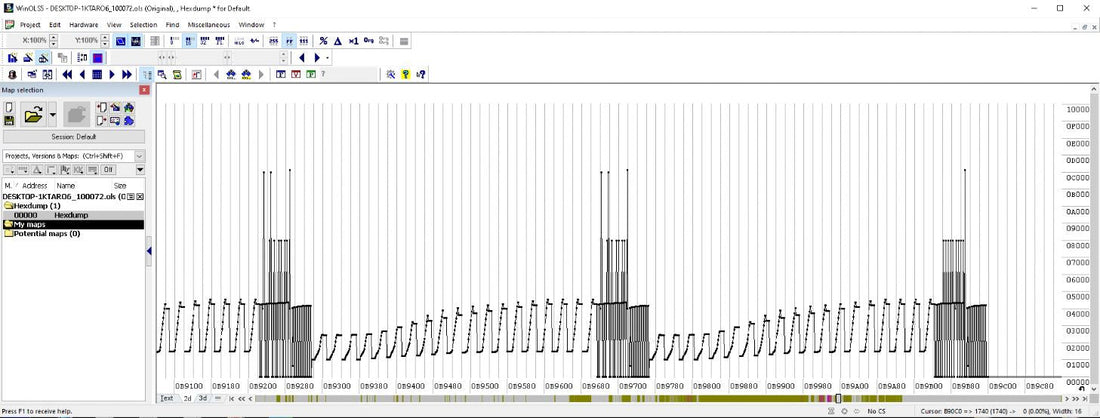This screenshot has width=1100, height=418.
Task: Toggle the percent difference display icon
Action: tap(323, 41)
